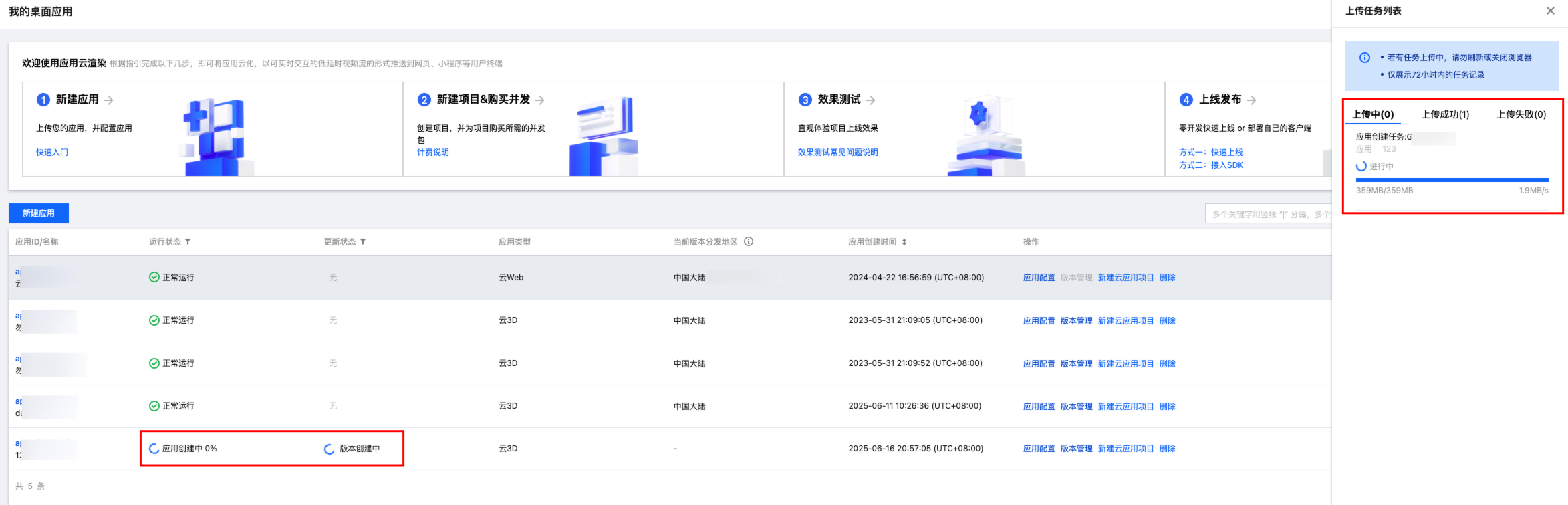This screenshot has height=505, width=1568.
Task: Click 删除 for the 云Web application row
Action: (x=1167, y=278)
